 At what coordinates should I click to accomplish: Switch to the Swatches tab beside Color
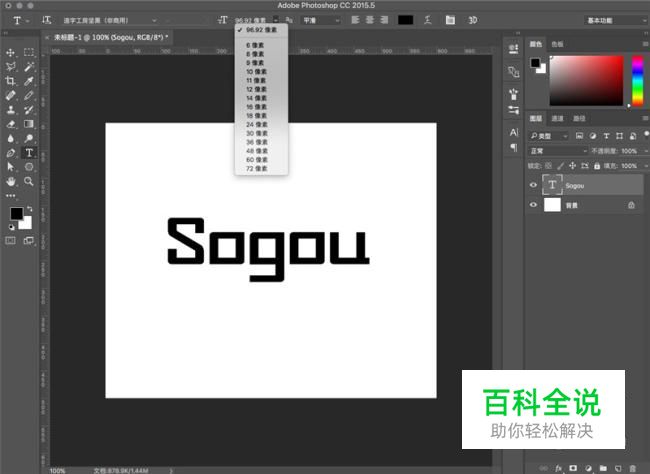point(558,44)
